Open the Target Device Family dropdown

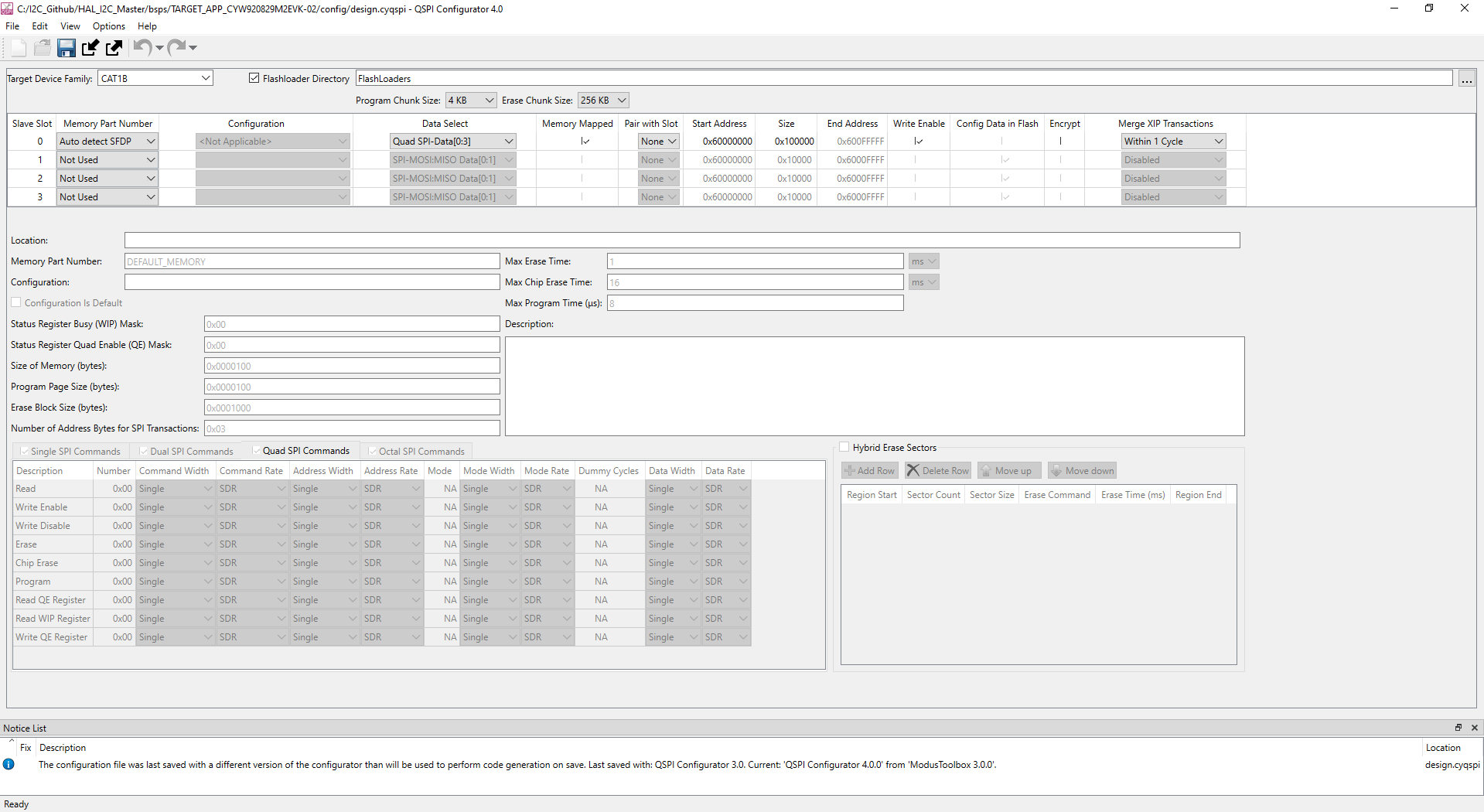coord(155,78)
